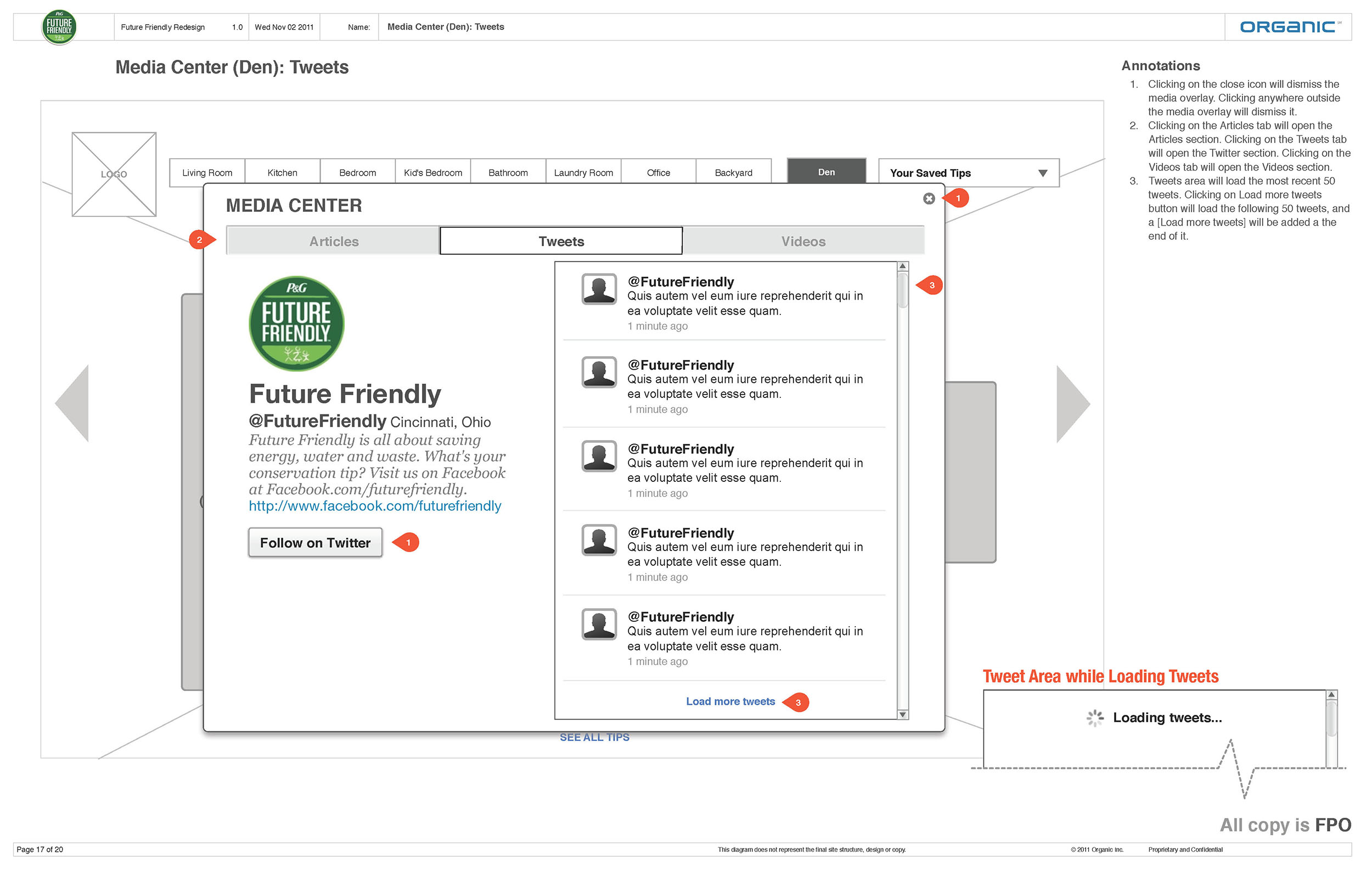The width and height of the screenshot is (1372, 871).
Task: Click the second tweet's avatar icon
Action: [599, 372]
